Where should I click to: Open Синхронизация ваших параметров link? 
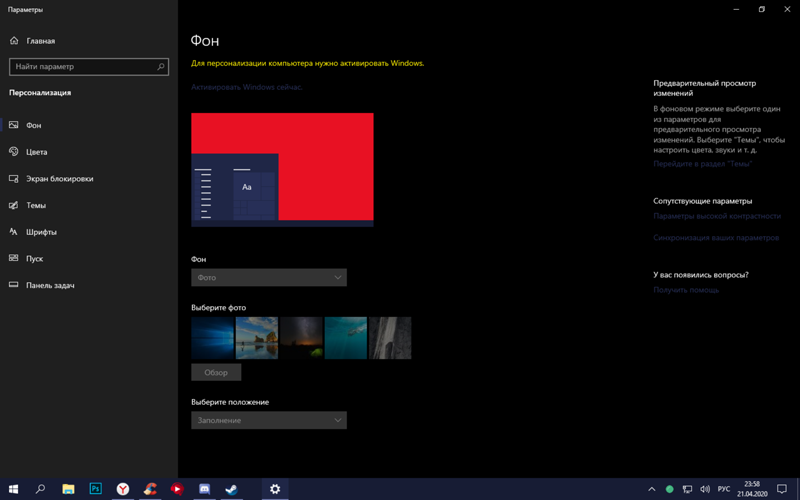(716, 238)
